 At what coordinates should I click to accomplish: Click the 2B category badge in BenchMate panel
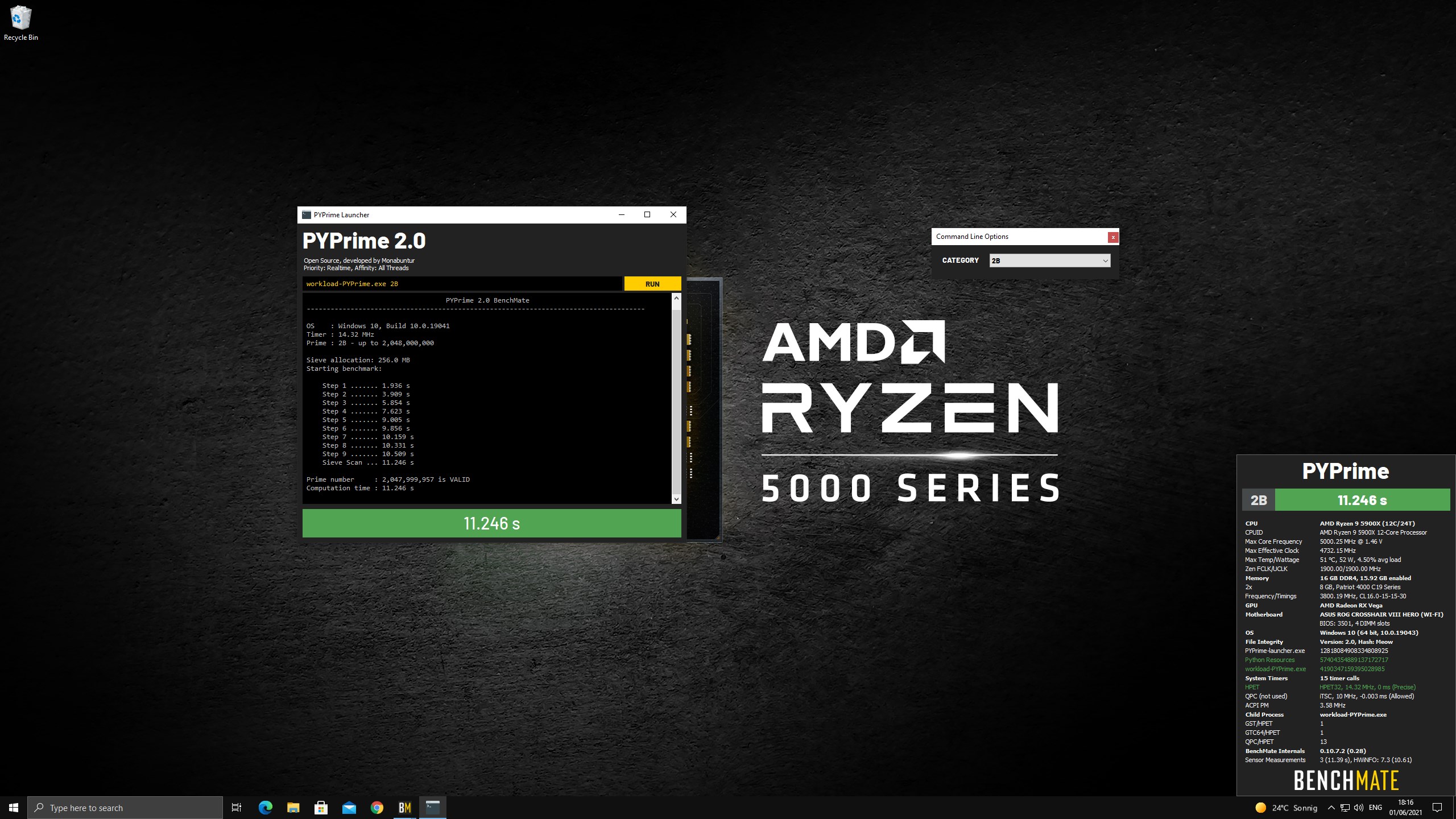click(1259, 500)
